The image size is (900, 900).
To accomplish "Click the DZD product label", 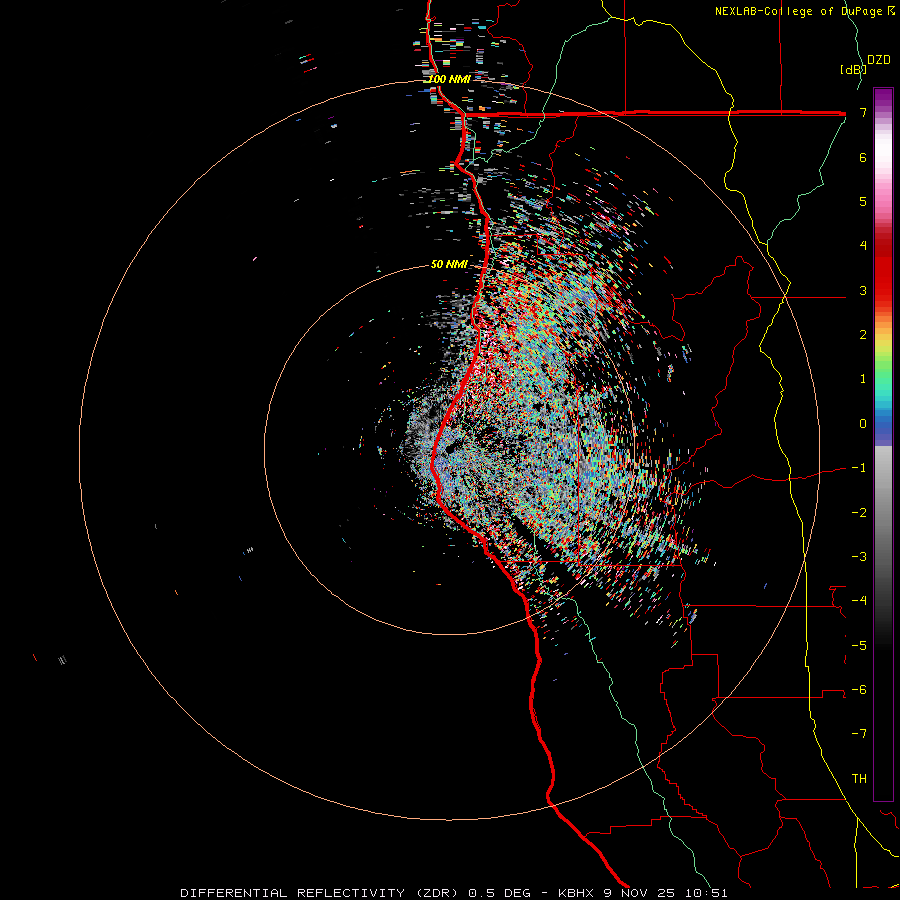I will coord(879,60).
